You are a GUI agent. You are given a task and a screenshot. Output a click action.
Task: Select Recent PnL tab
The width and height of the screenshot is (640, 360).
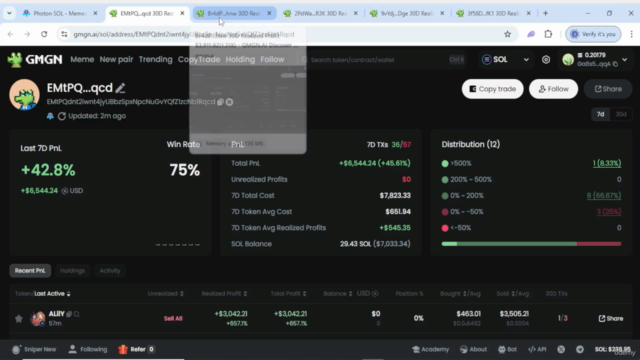click(x=30, y=271)
